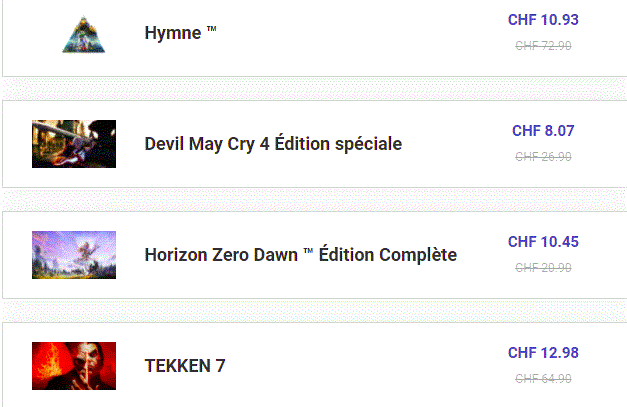Select the TEKKEN 7 cover thumbnail

(74, 366)
